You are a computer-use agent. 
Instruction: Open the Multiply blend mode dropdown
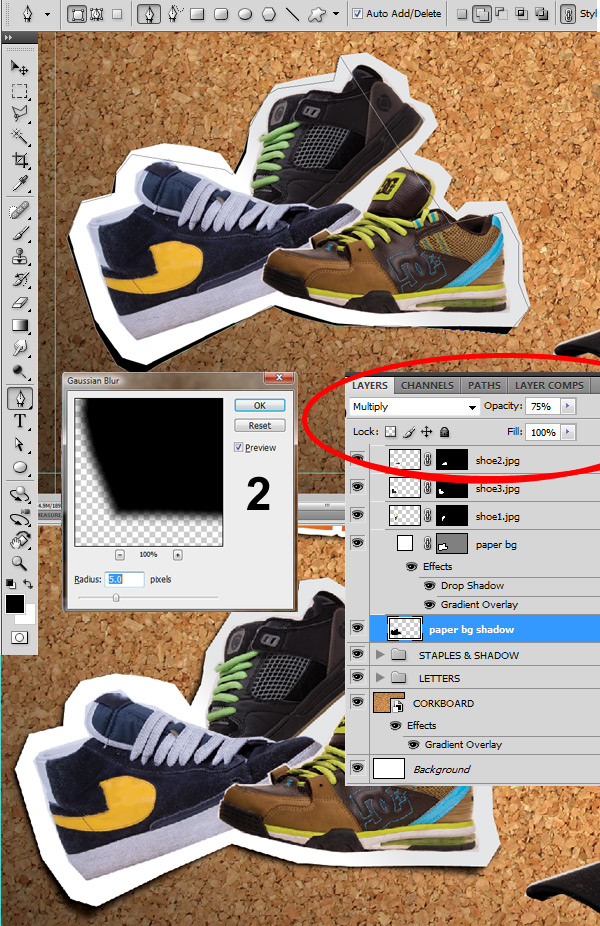coord(413,406)
